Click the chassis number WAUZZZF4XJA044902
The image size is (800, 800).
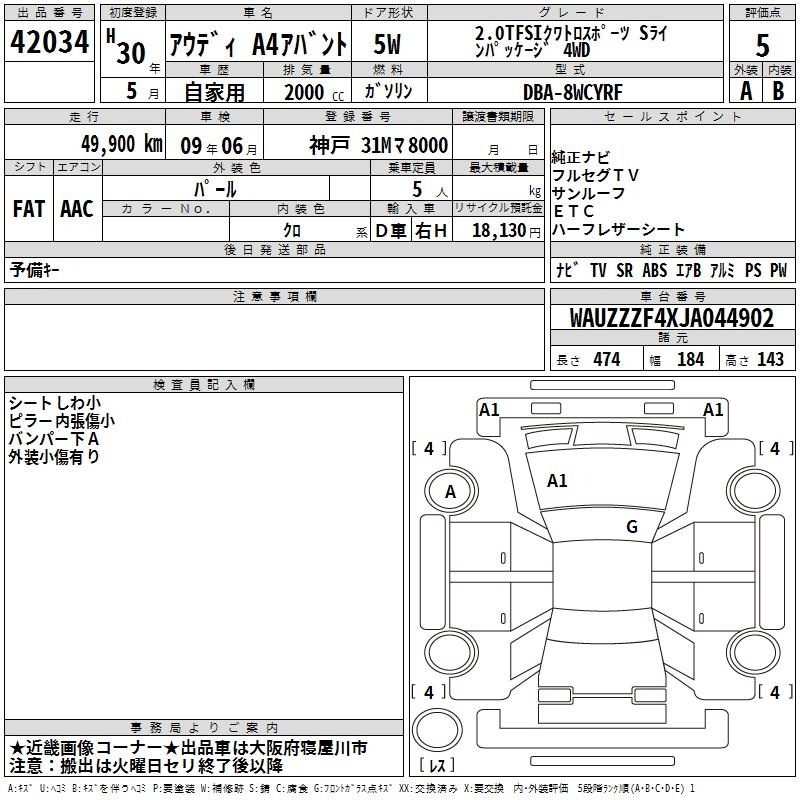click(x=671, y=318)
